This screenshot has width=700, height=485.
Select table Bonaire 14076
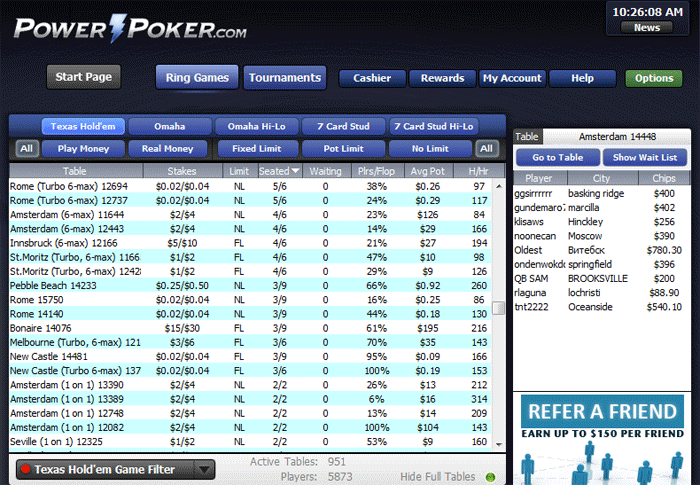coord(250,328)
